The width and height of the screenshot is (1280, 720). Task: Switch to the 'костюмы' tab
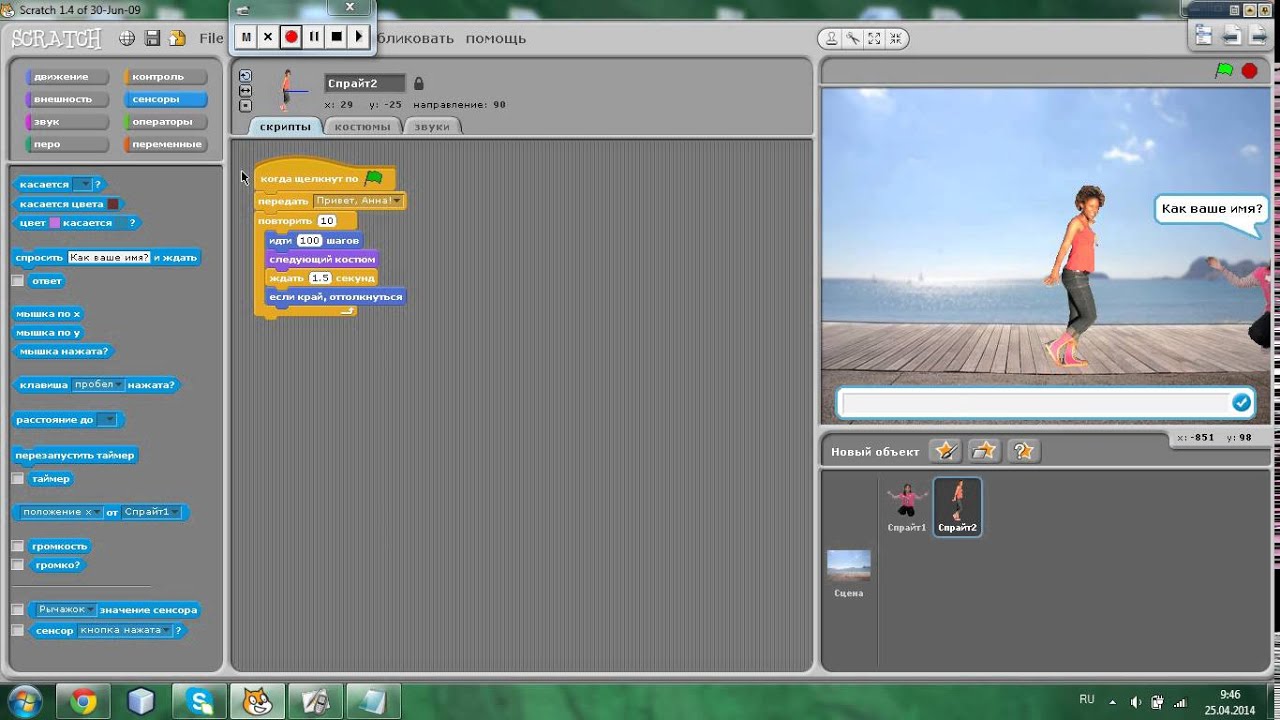coord(362,127)
